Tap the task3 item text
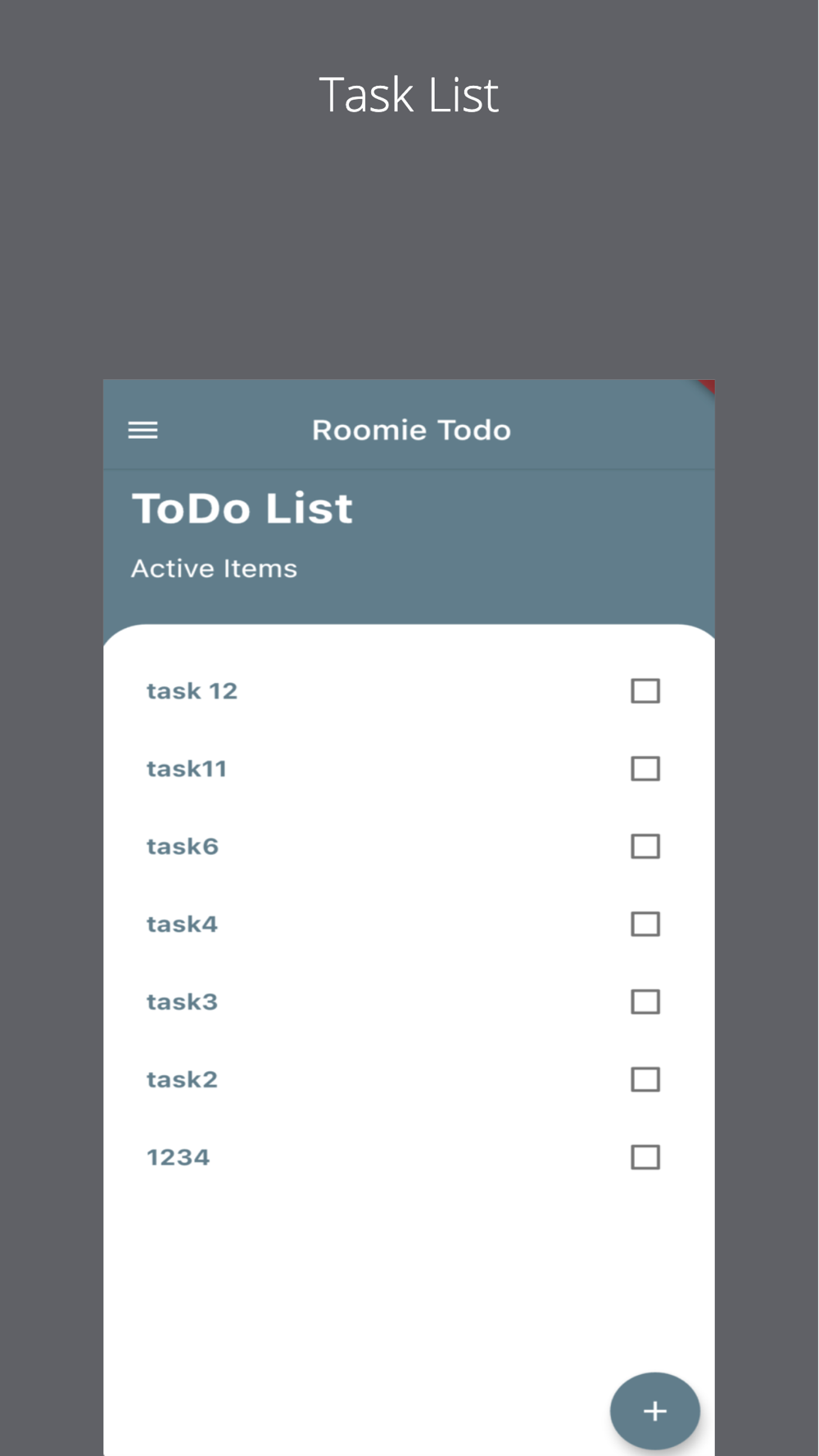Viewport: 819px width, 1456px height. pyautogui.click(x=182, y=1002)
